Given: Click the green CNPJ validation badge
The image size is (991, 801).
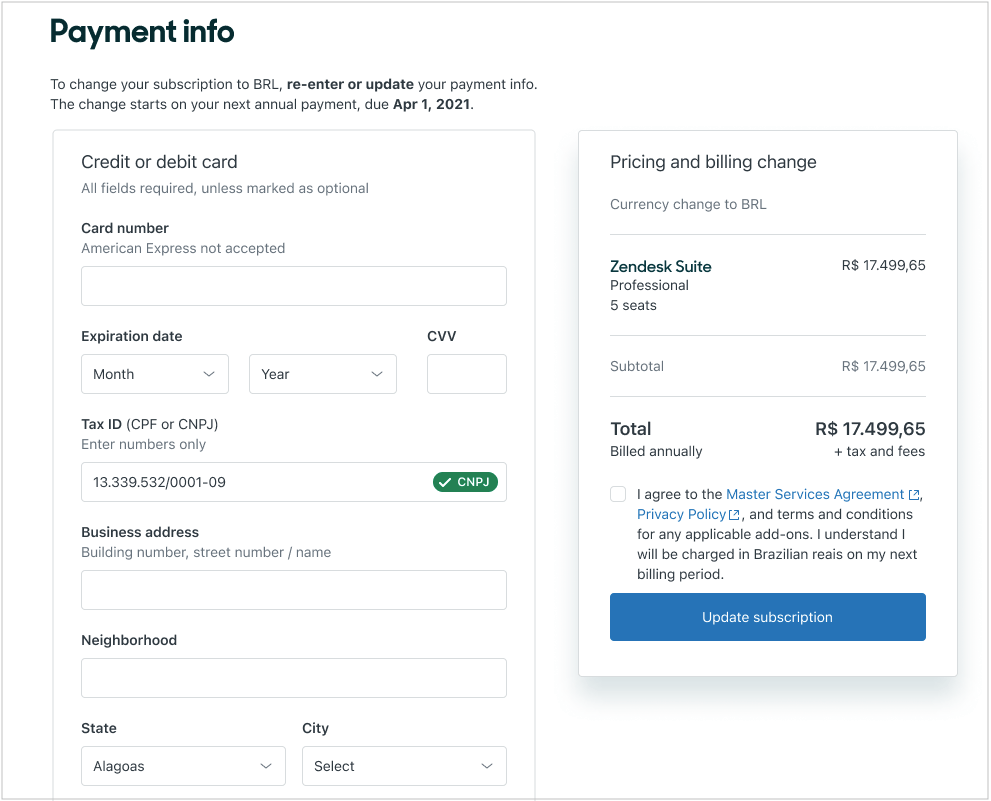Looking at the screenshot, I should (x=465, y=481).
